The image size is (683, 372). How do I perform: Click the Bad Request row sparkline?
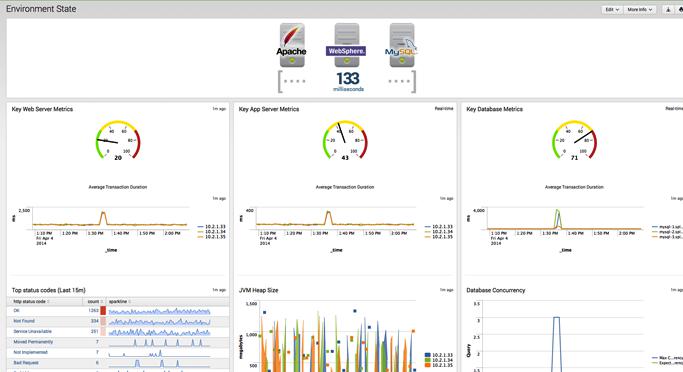159,363
